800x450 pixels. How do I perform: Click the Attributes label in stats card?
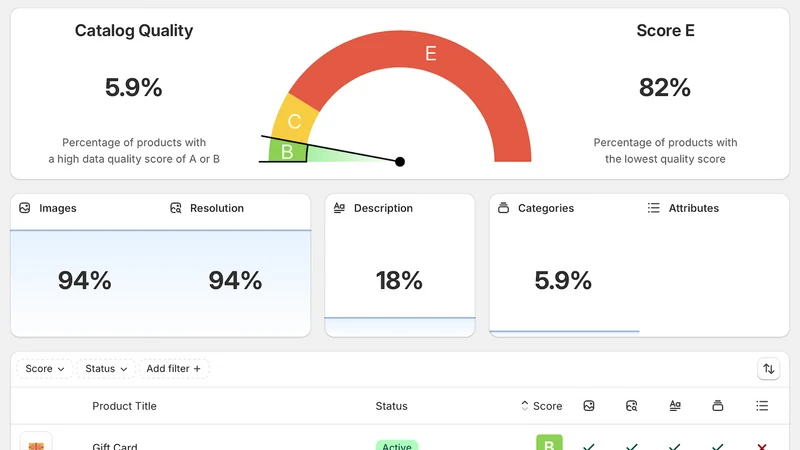tap(694, 208)
